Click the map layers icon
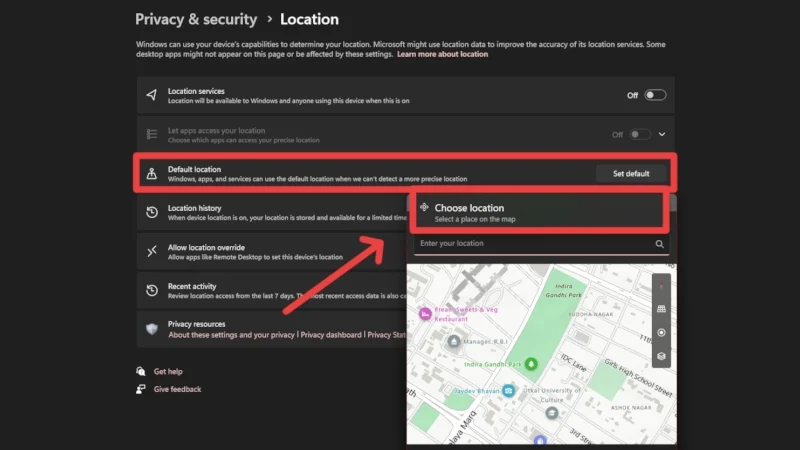The image size is (800, 450). click(661, 355)
